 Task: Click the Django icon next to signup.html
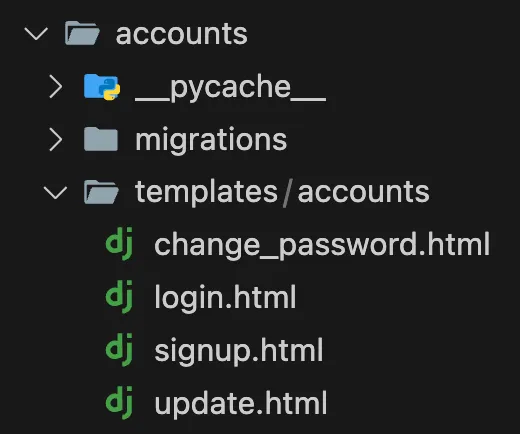coord(119,350)
